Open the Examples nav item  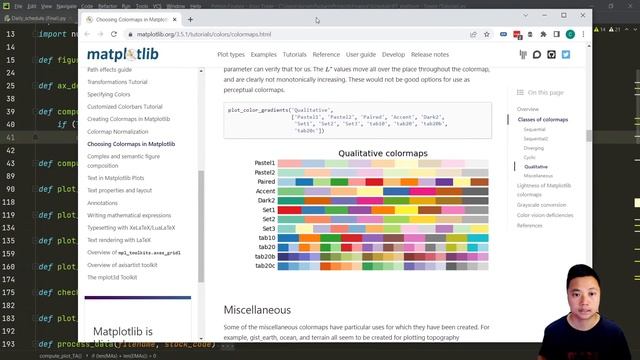coord(263,54)
